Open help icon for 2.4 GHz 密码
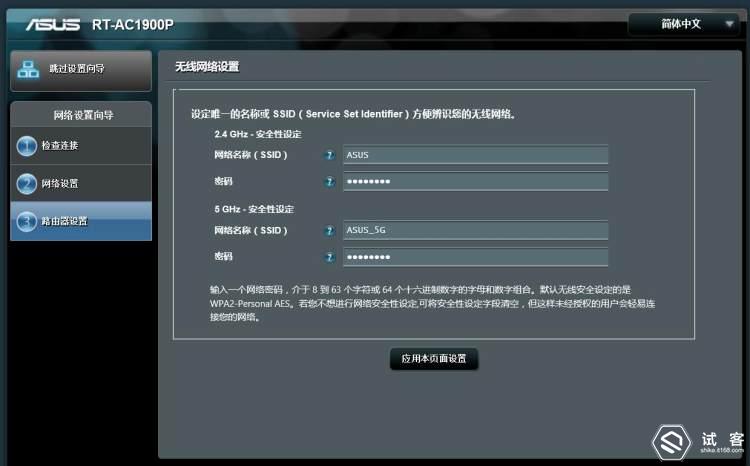 [330, 182]
